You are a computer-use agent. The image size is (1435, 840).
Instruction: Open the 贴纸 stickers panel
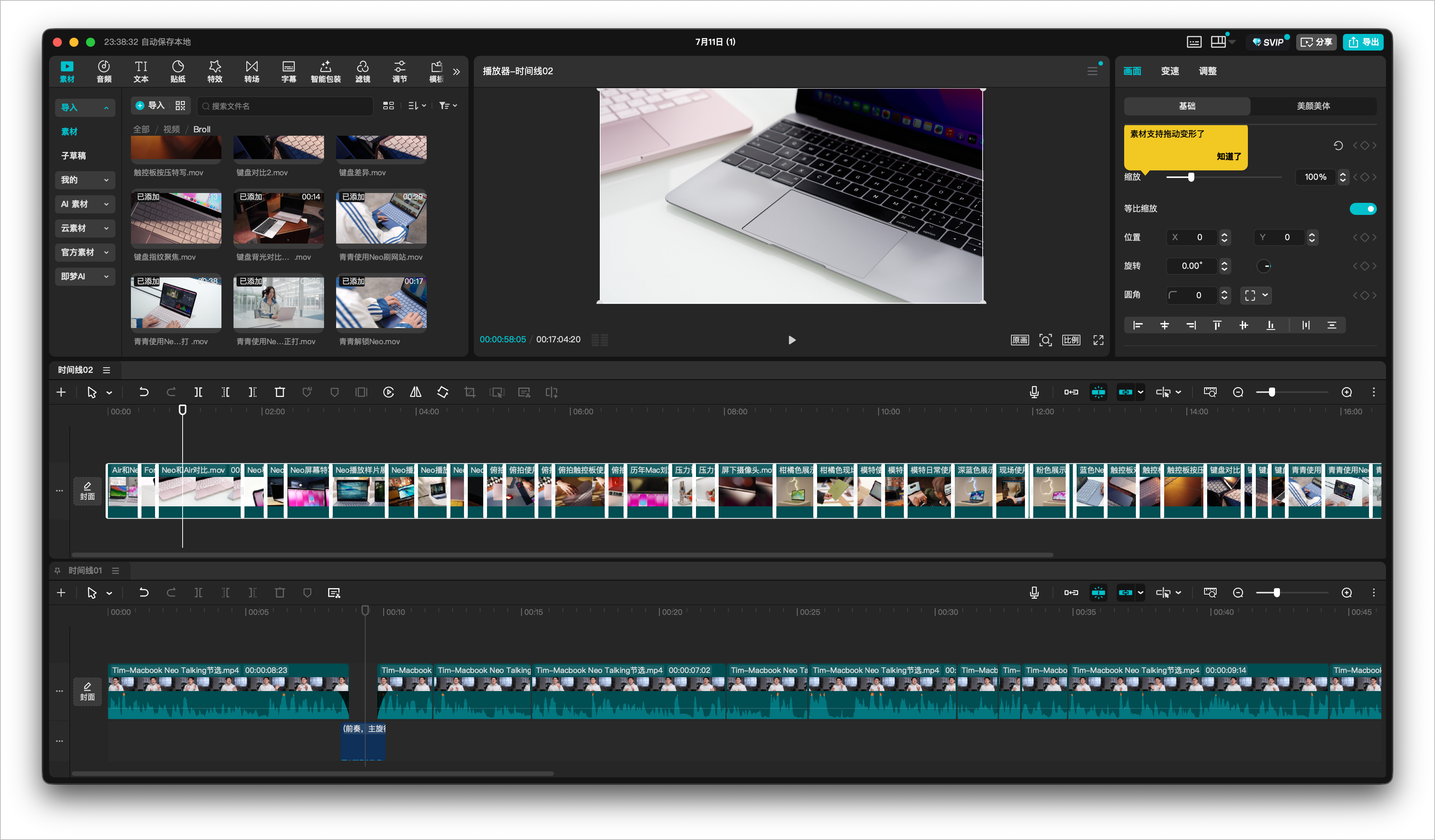pyautogui.click(x=178, y=72)
